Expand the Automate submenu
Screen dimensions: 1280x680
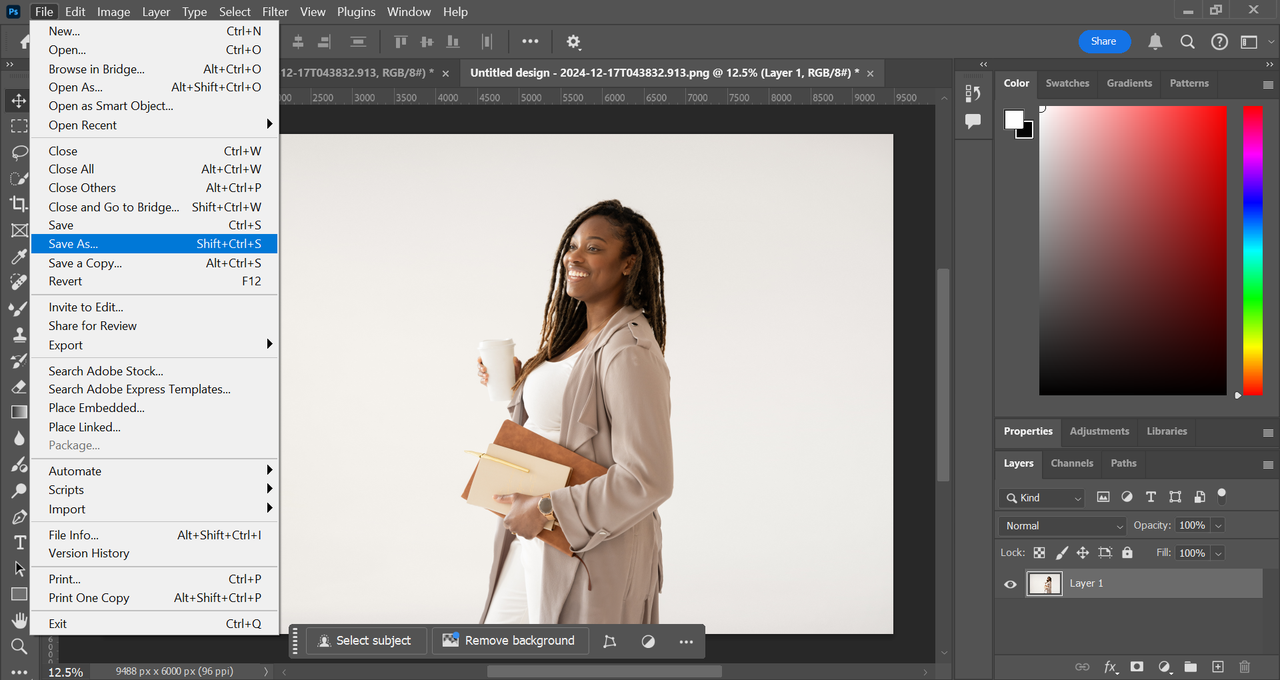click(154, 471)
